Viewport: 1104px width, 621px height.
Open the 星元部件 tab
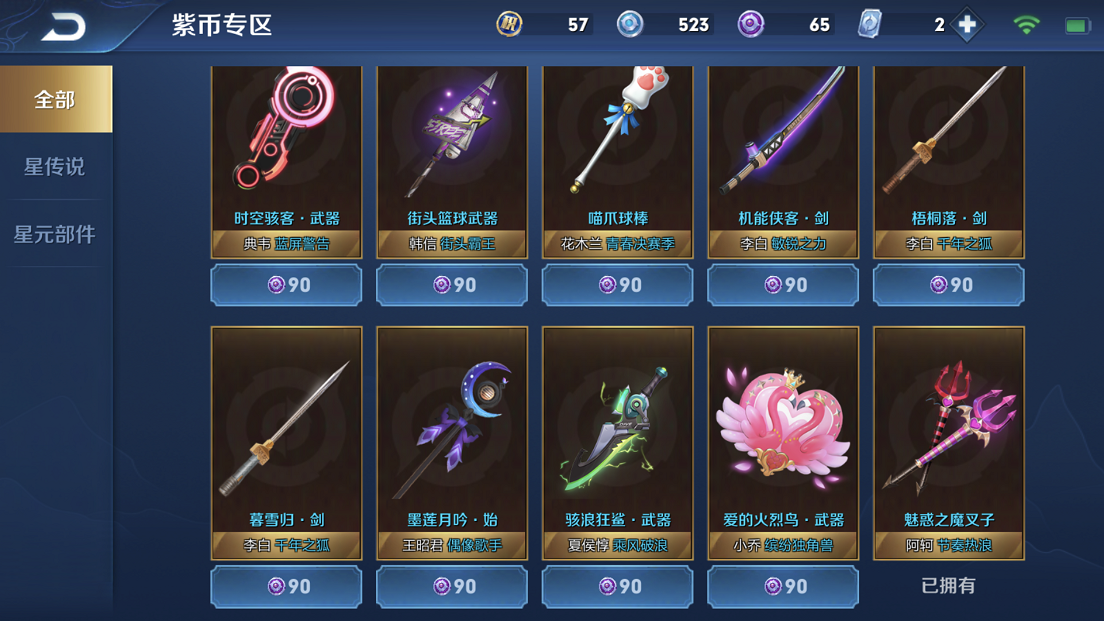56,234
